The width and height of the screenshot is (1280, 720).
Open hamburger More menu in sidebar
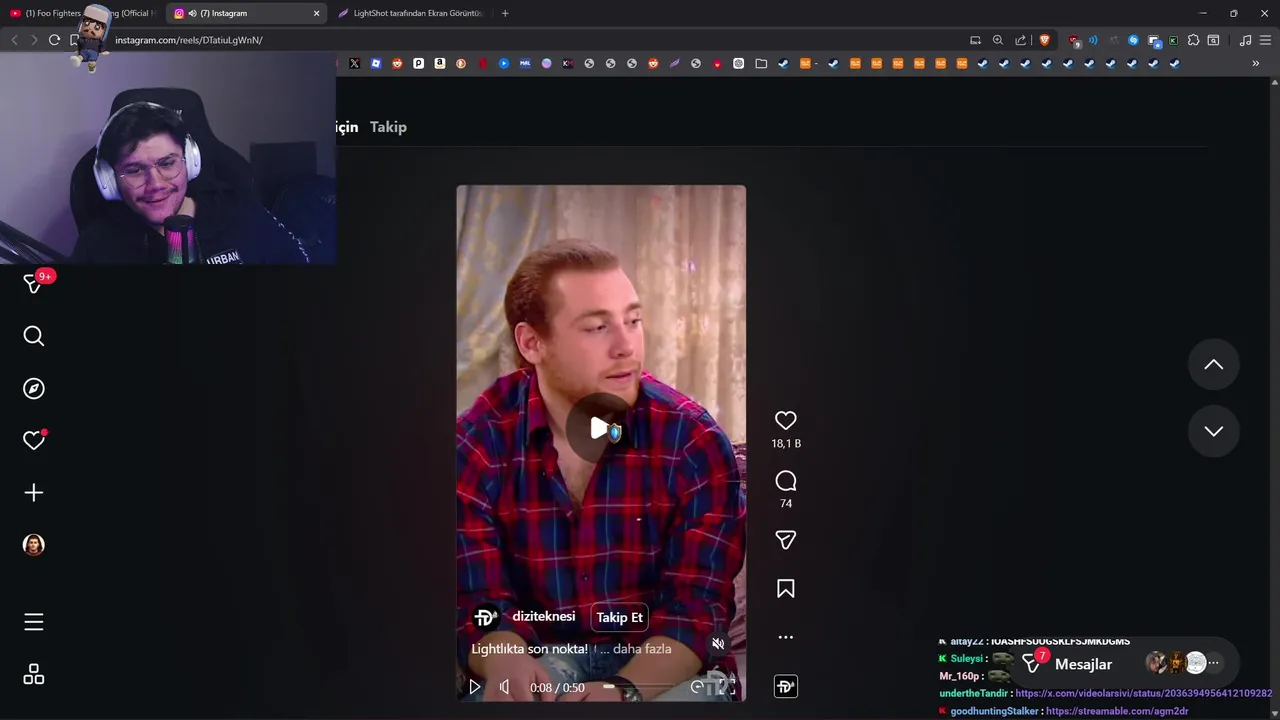coord(34,622)
